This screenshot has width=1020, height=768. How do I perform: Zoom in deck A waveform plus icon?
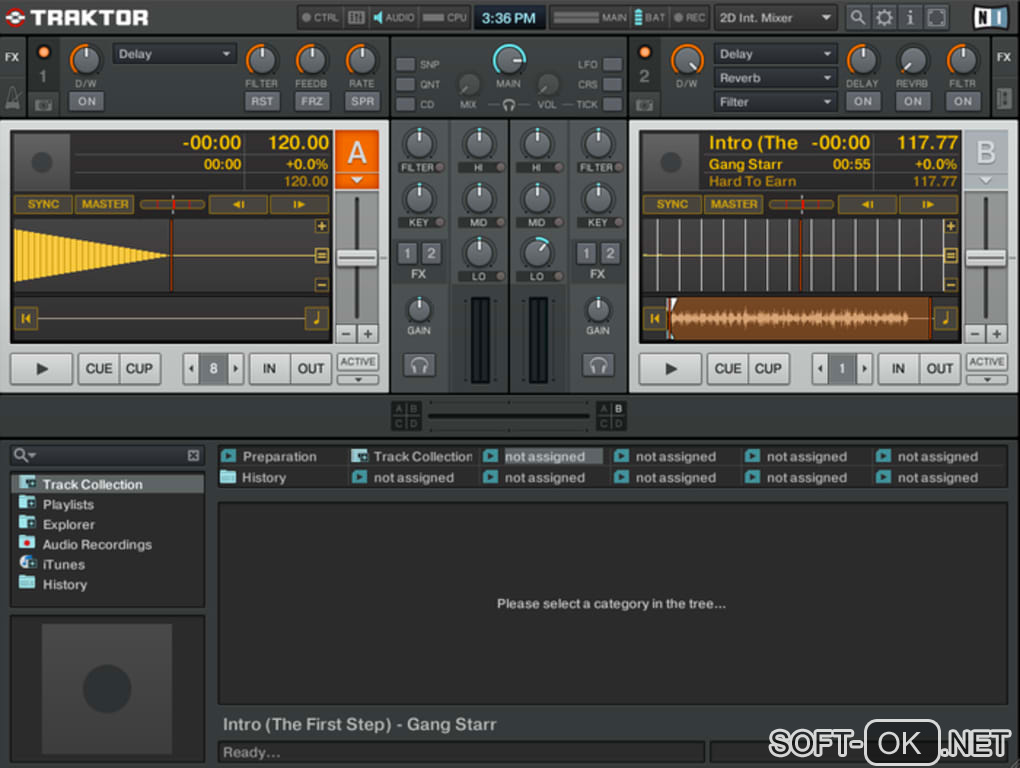click(321, 226)
